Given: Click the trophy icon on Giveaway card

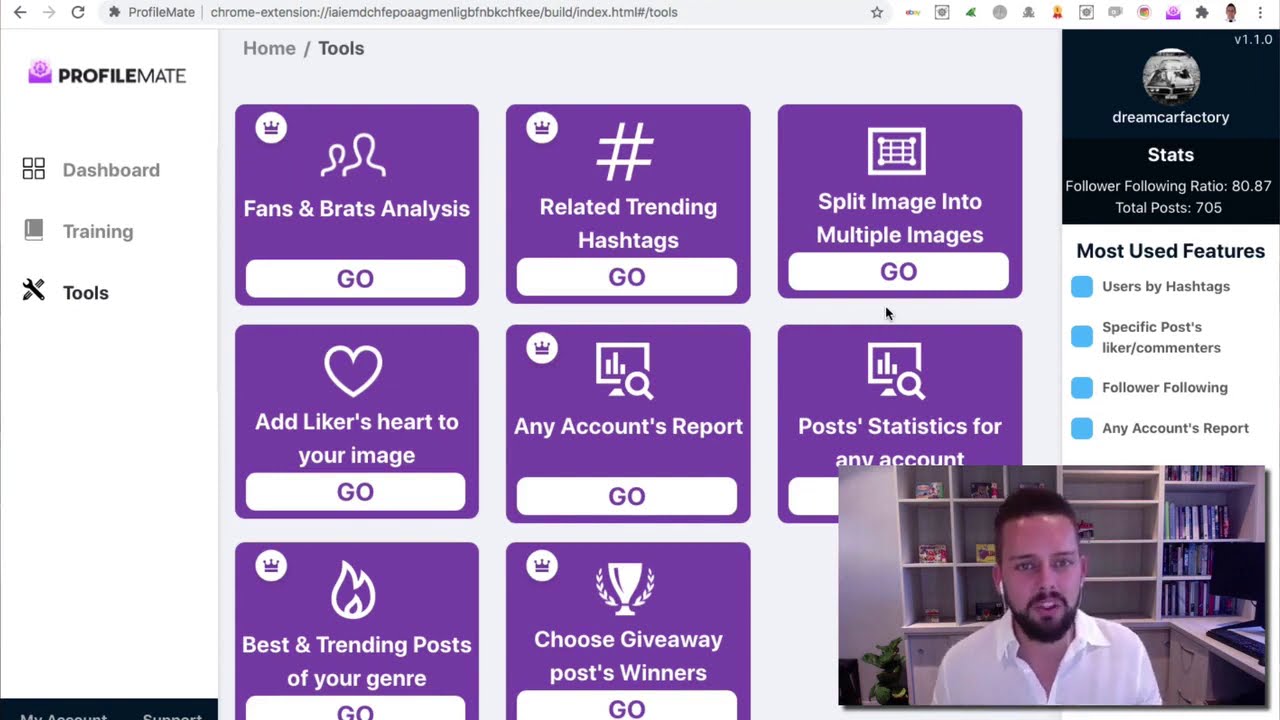Looking at the screenshot, I should (626, 589).
